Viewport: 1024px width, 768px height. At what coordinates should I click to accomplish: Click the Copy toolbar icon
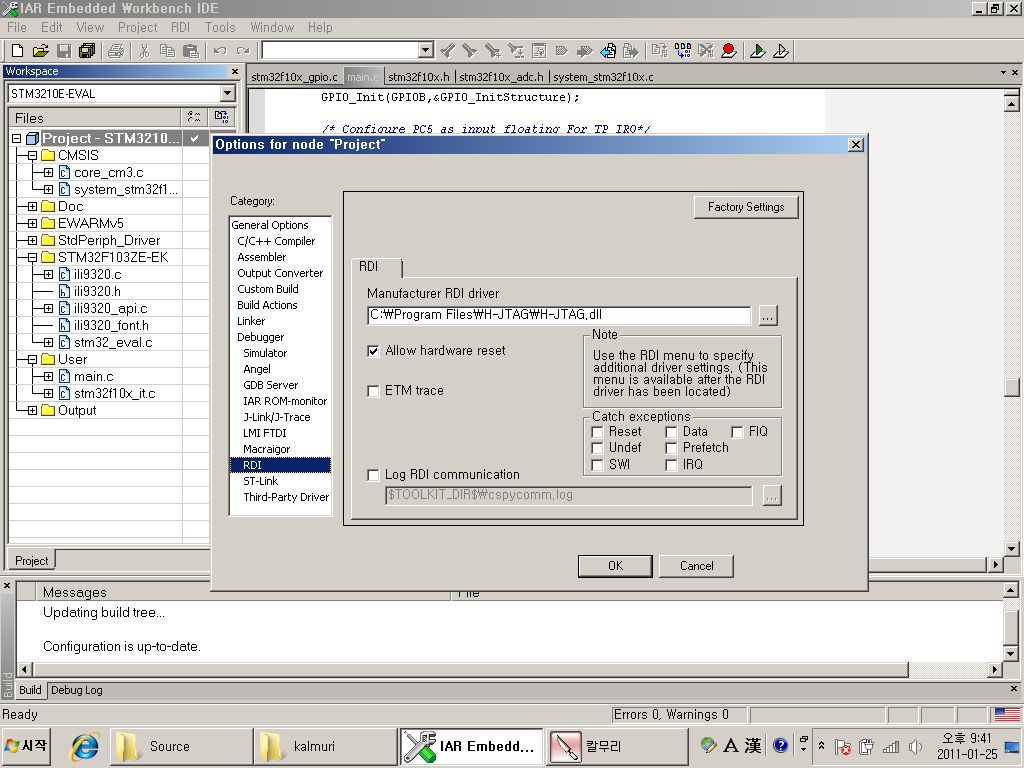point(167,50)
